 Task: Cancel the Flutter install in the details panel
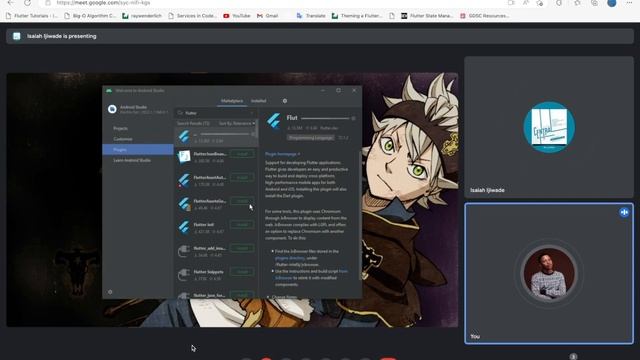pyautogui.click(x=353, y=118)
